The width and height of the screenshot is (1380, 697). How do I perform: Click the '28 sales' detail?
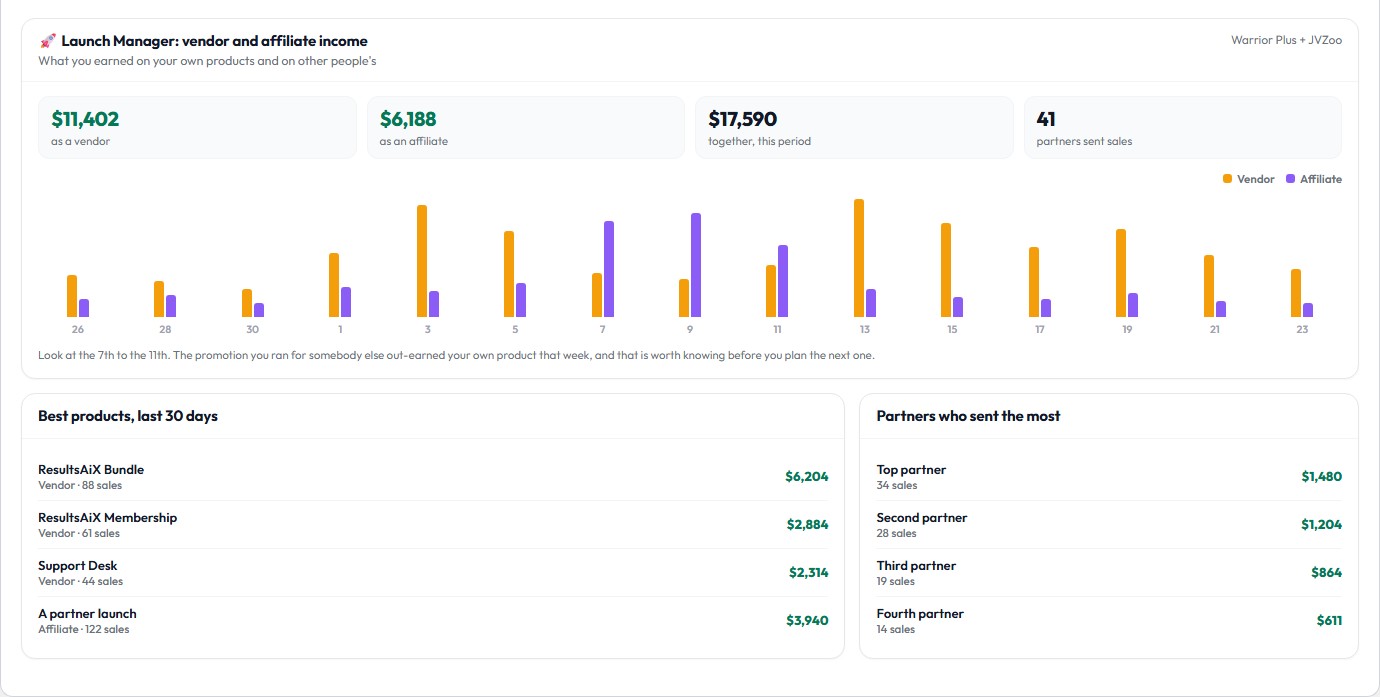897,533
